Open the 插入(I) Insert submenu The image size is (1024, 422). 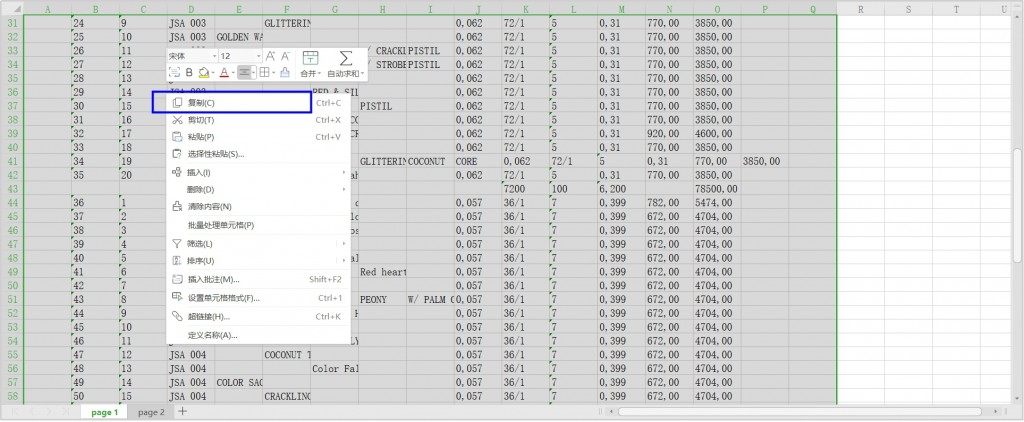pyautogui.click(x=259, y=172)
